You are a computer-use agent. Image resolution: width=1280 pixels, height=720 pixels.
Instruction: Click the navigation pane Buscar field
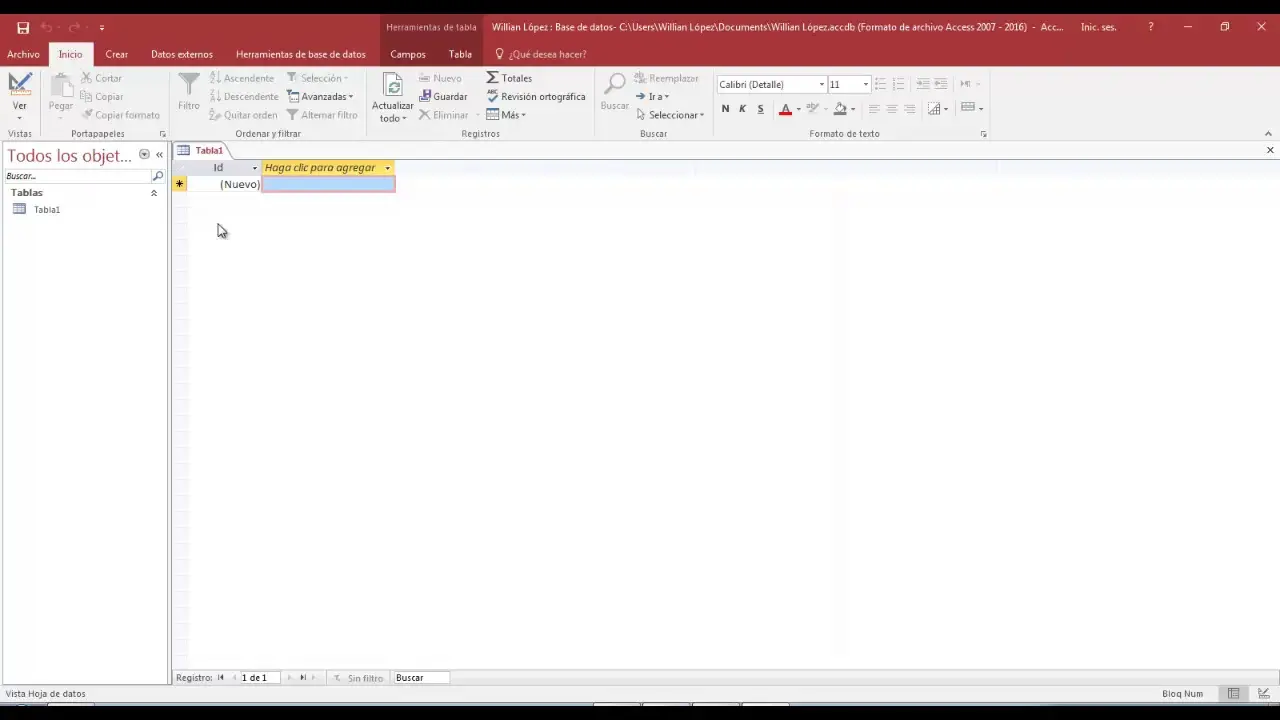[77, 176]
